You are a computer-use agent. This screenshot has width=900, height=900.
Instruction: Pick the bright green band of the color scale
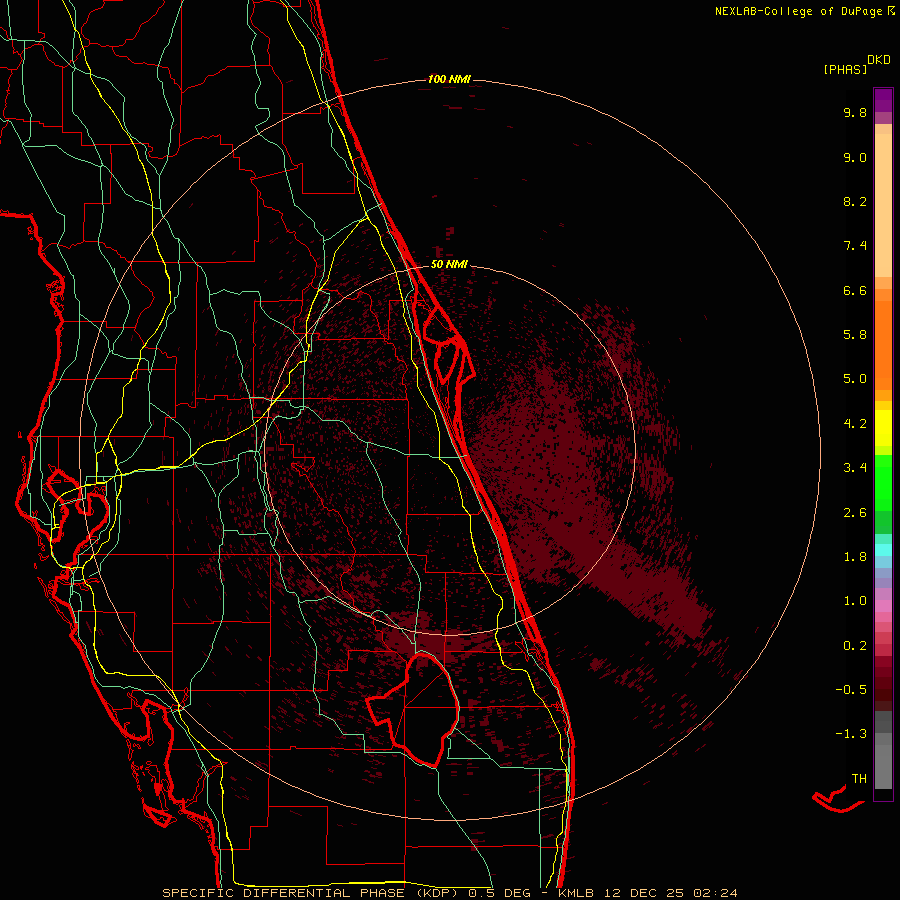point(883,482)
